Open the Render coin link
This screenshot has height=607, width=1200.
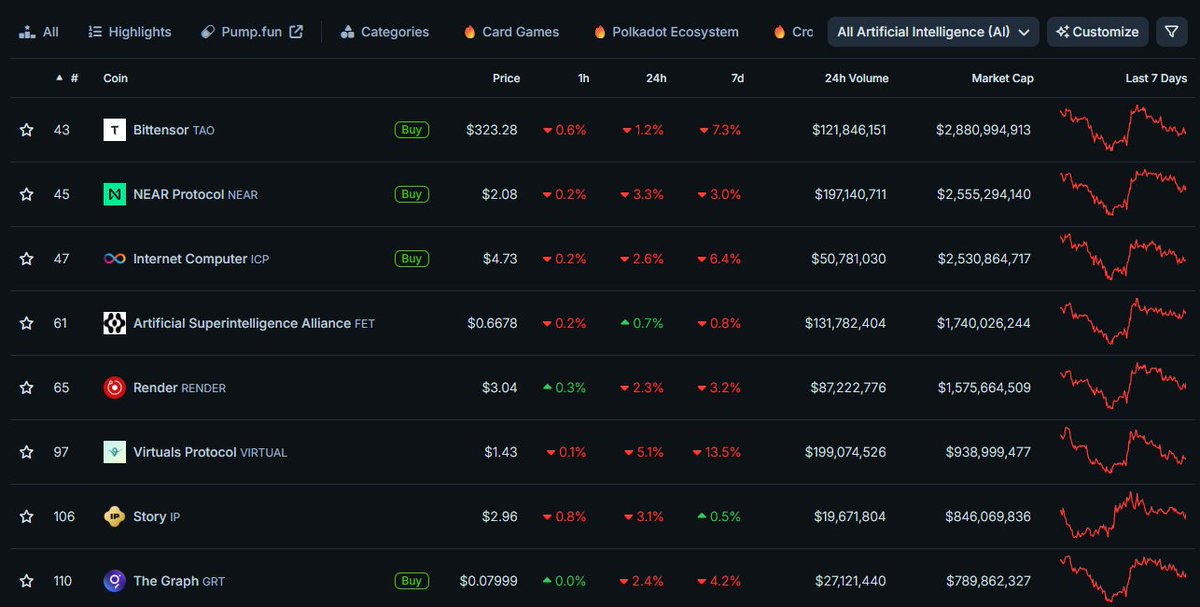click(x=179, y=388)
